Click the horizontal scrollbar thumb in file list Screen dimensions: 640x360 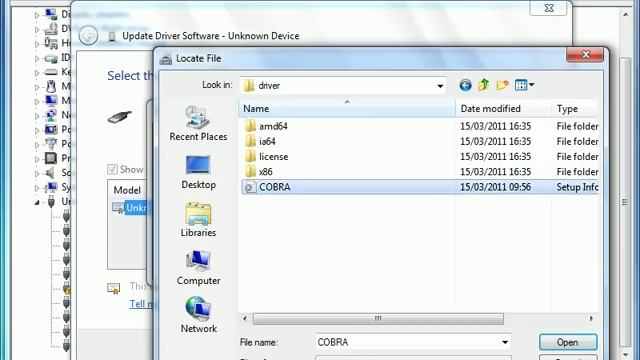point(378,318)
